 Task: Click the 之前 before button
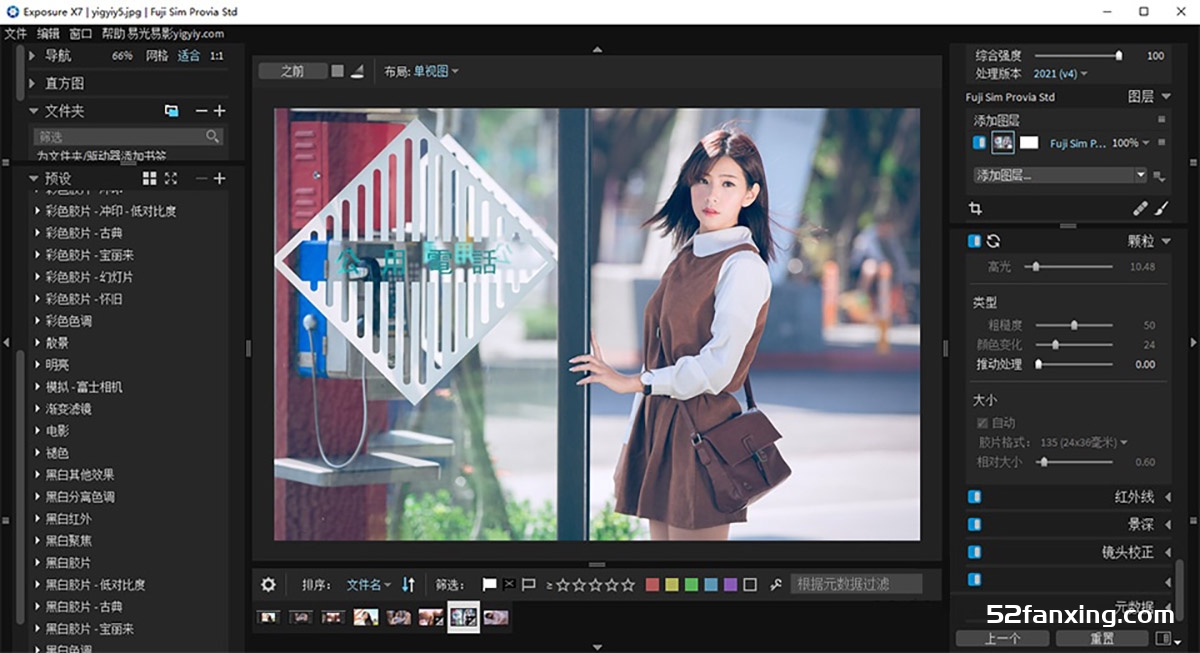[x=293, y=71]
